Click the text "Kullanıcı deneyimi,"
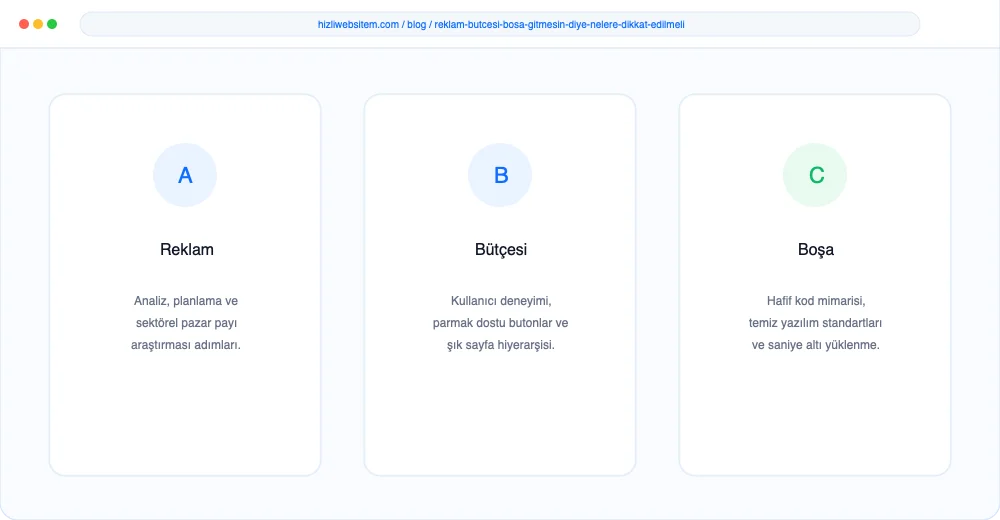 pos(501,301)
